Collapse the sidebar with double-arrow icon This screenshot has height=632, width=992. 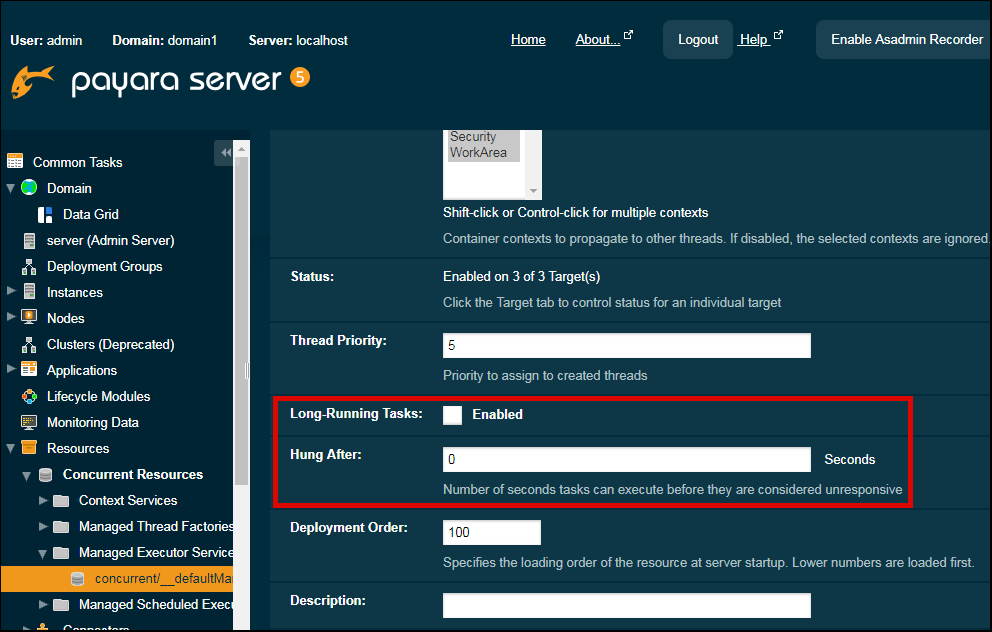pyautogui.click(x=225, y=152)
